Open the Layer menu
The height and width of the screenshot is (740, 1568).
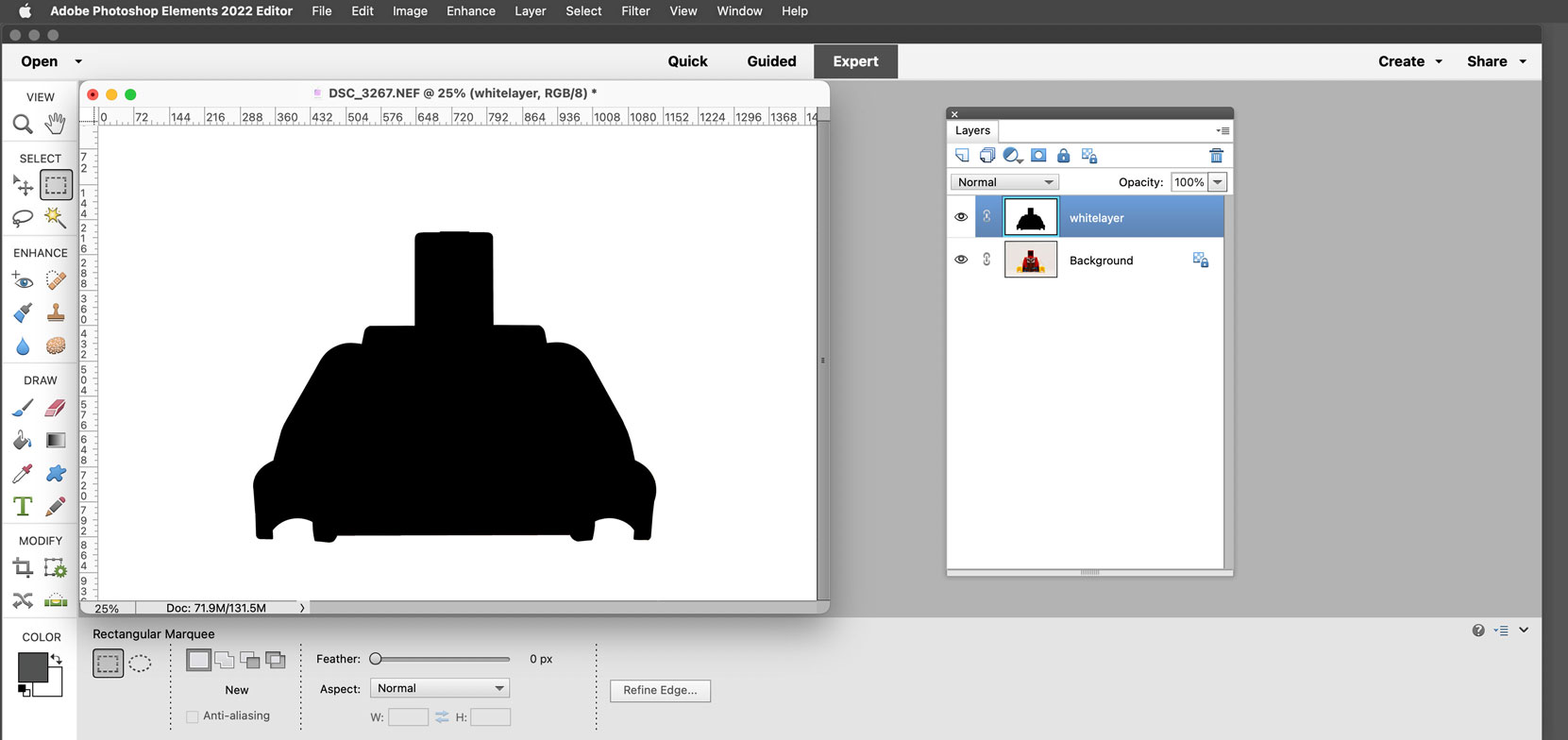click(531, 11)
